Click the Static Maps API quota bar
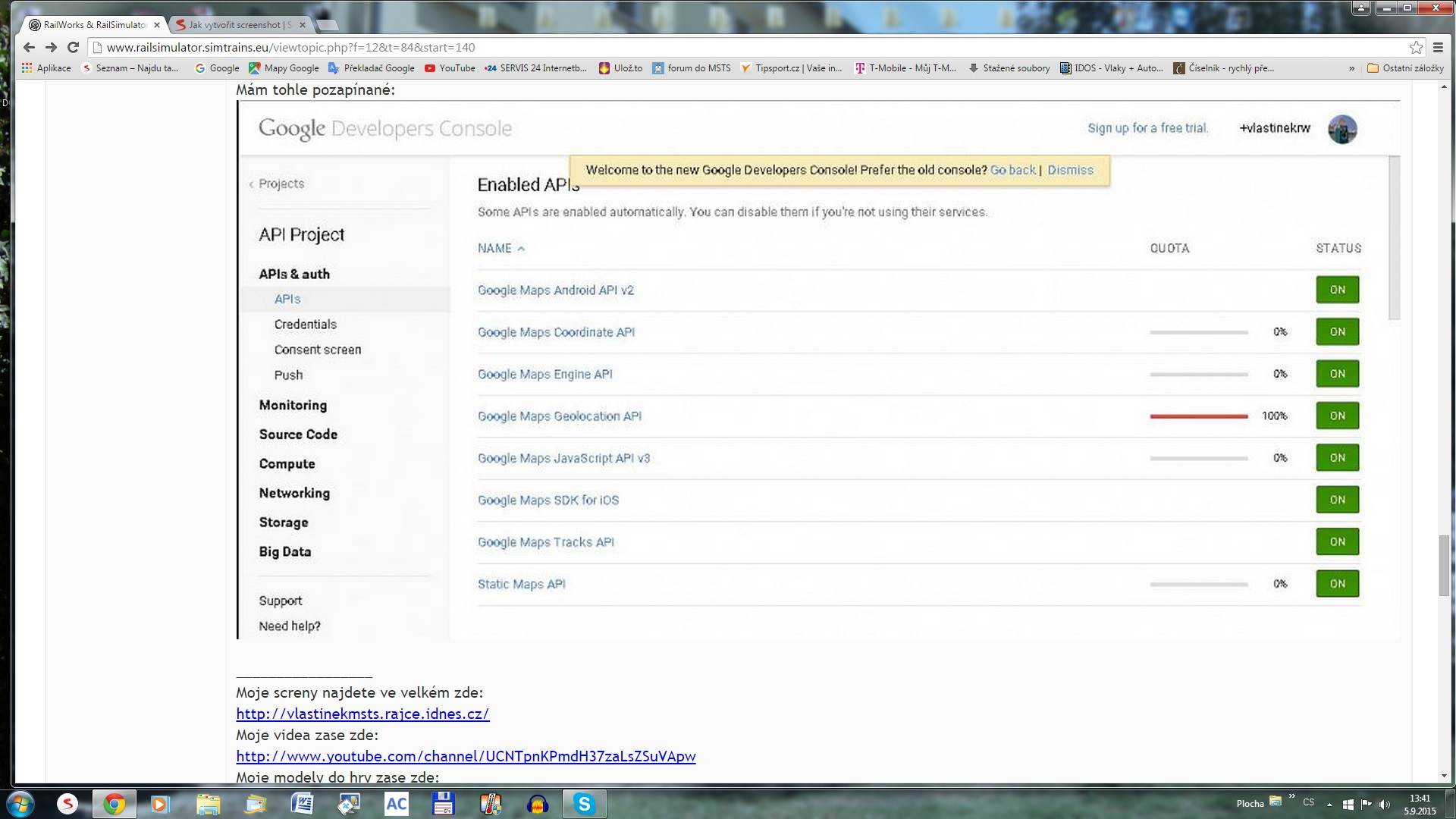 click(1198, 585)
